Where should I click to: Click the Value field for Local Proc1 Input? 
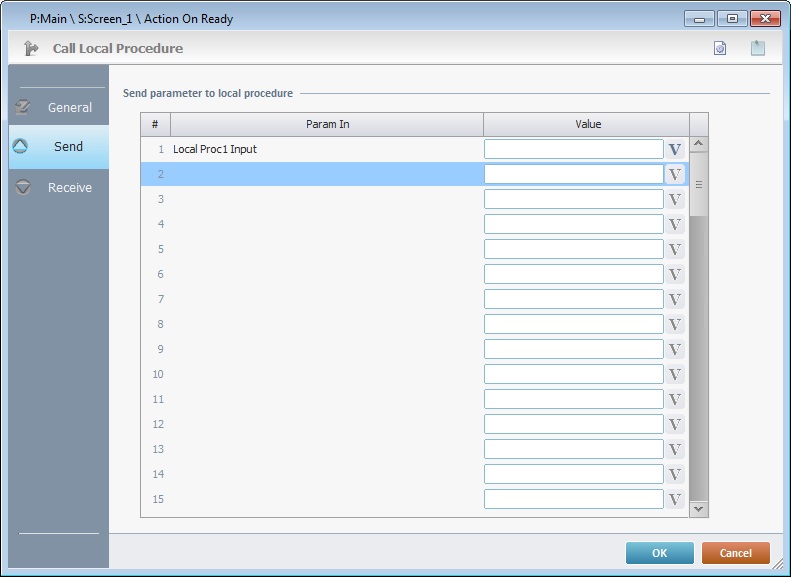(573, 149)
